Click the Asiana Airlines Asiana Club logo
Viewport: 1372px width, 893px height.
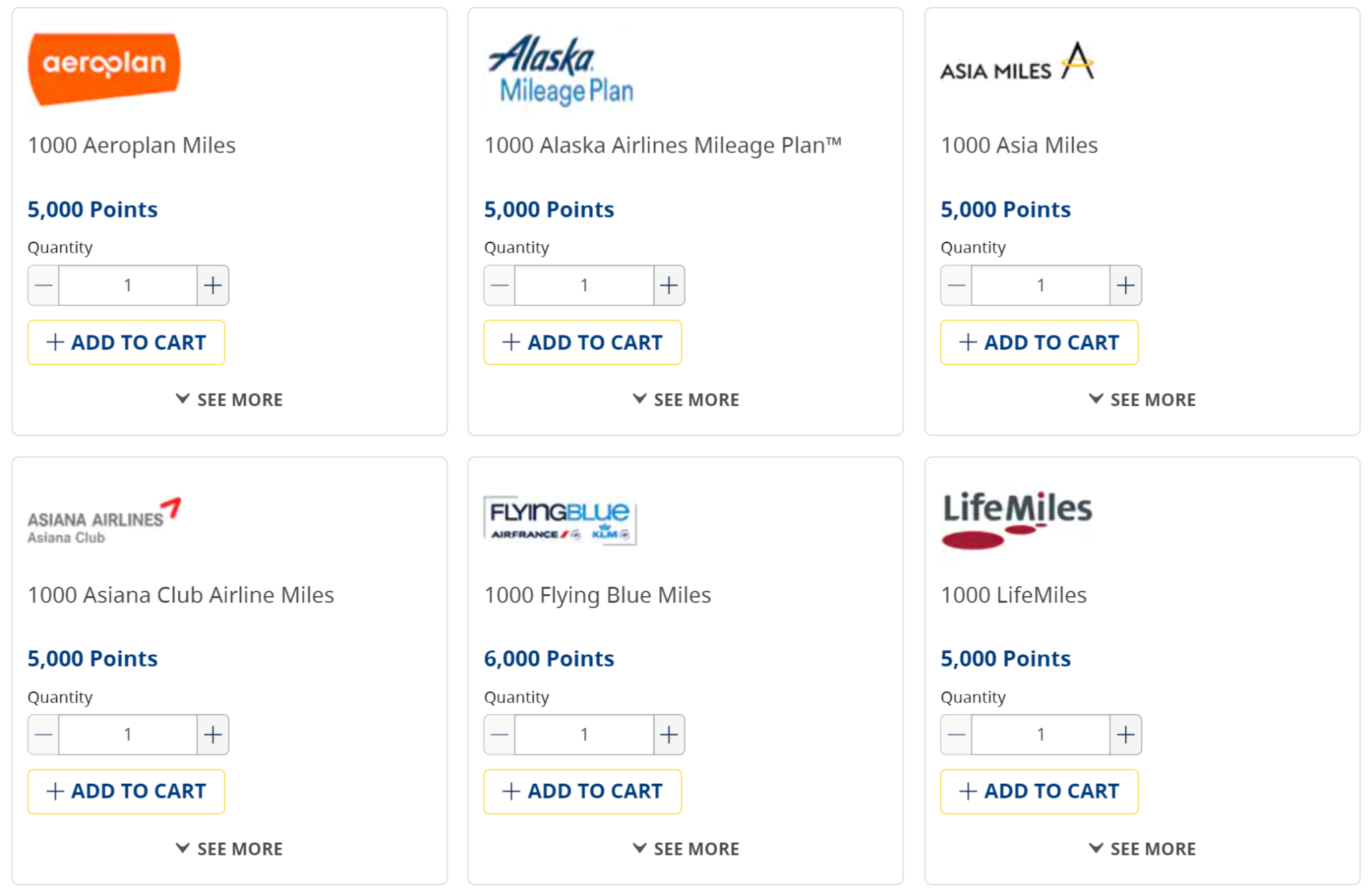tap(105, 521)
